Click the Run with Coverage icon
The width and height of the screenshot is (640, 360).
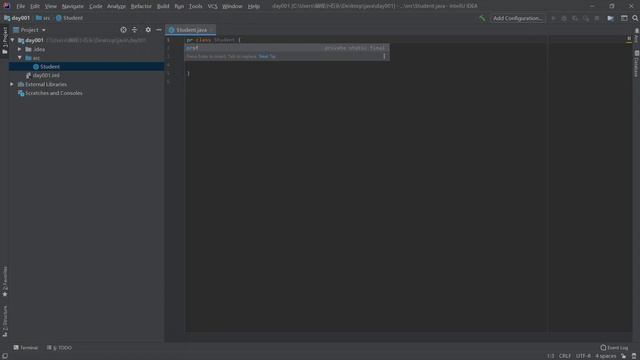575,18
